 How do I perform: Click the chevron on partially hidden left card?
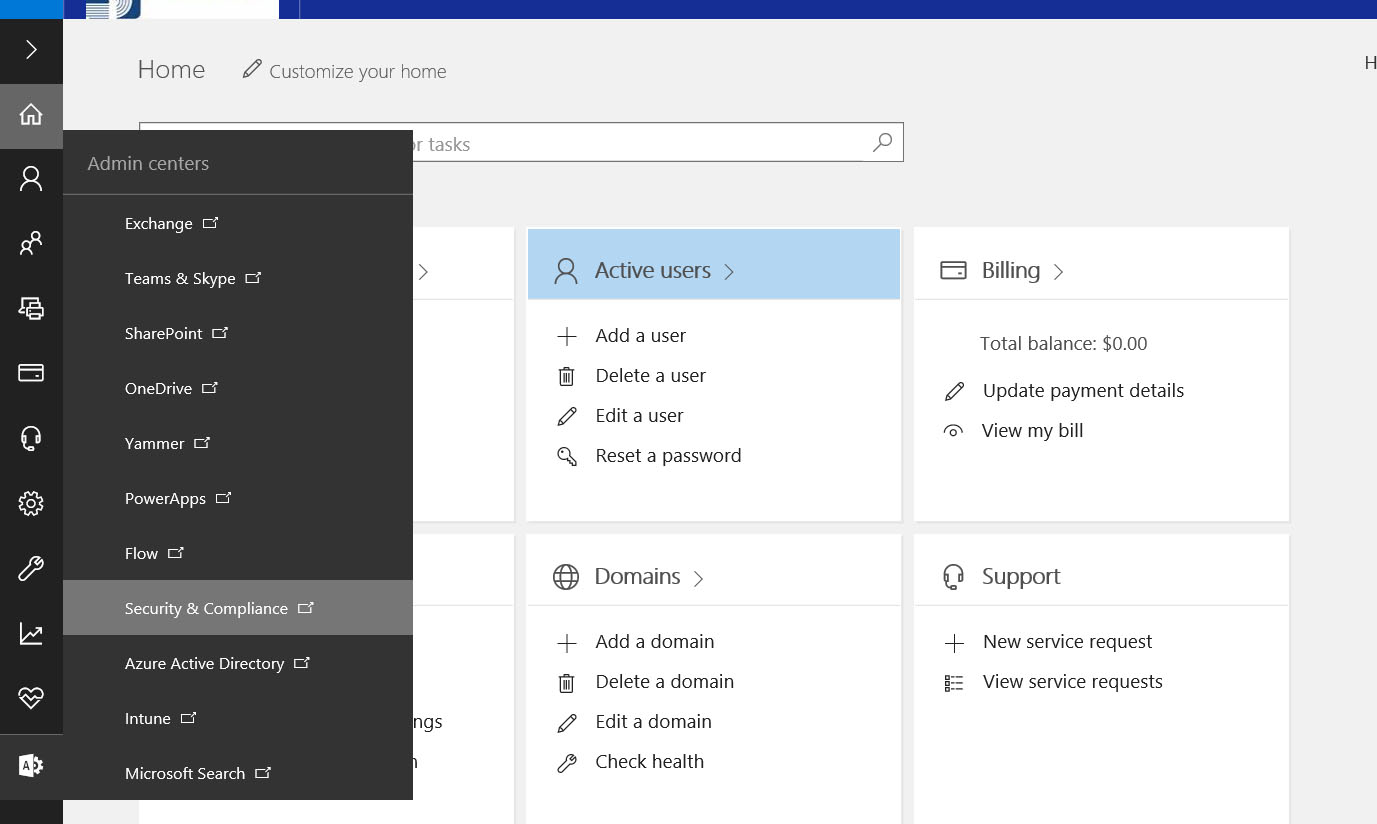tap(423, 272)
